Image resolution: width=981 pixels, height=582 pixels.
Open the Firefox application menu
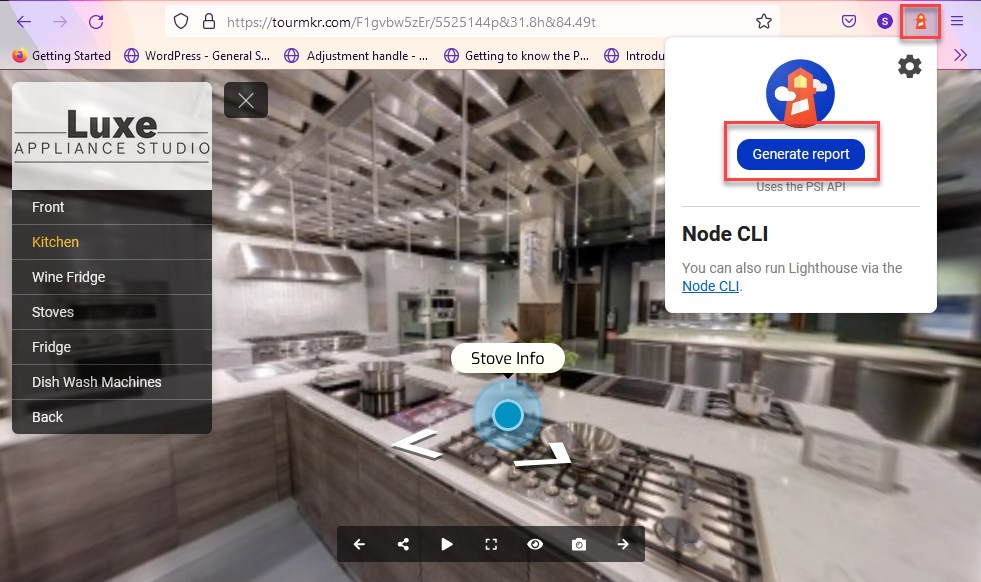point(957,22)
